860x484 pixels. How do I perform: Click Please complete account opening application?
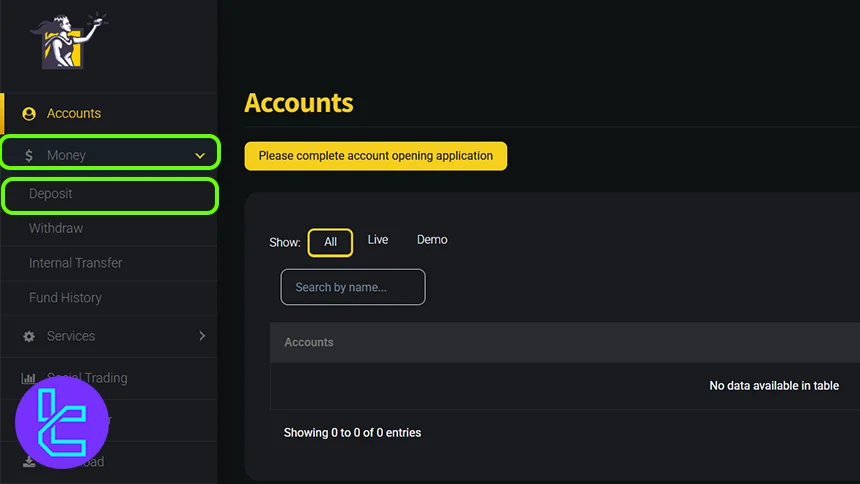(x=376, y=156)
